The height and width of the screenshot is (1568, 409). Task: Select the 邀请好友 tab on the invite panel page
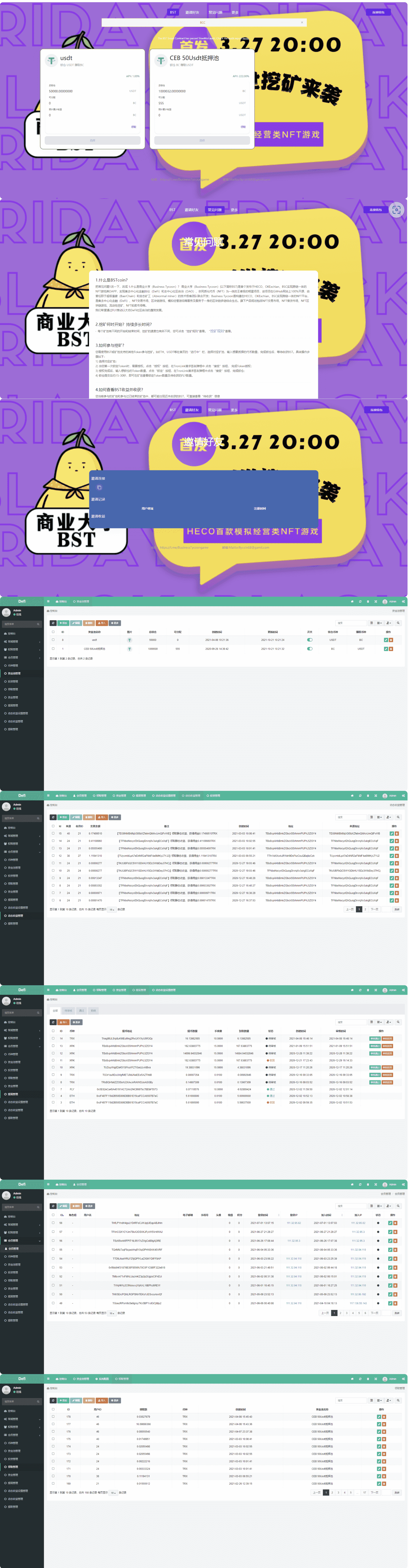coord(192,410)
